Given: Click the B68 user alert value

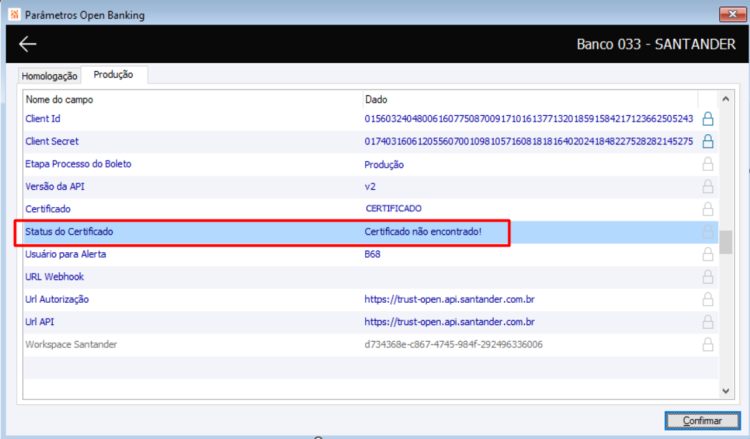Looking at the screenshot, I should [x=372, y=254].
